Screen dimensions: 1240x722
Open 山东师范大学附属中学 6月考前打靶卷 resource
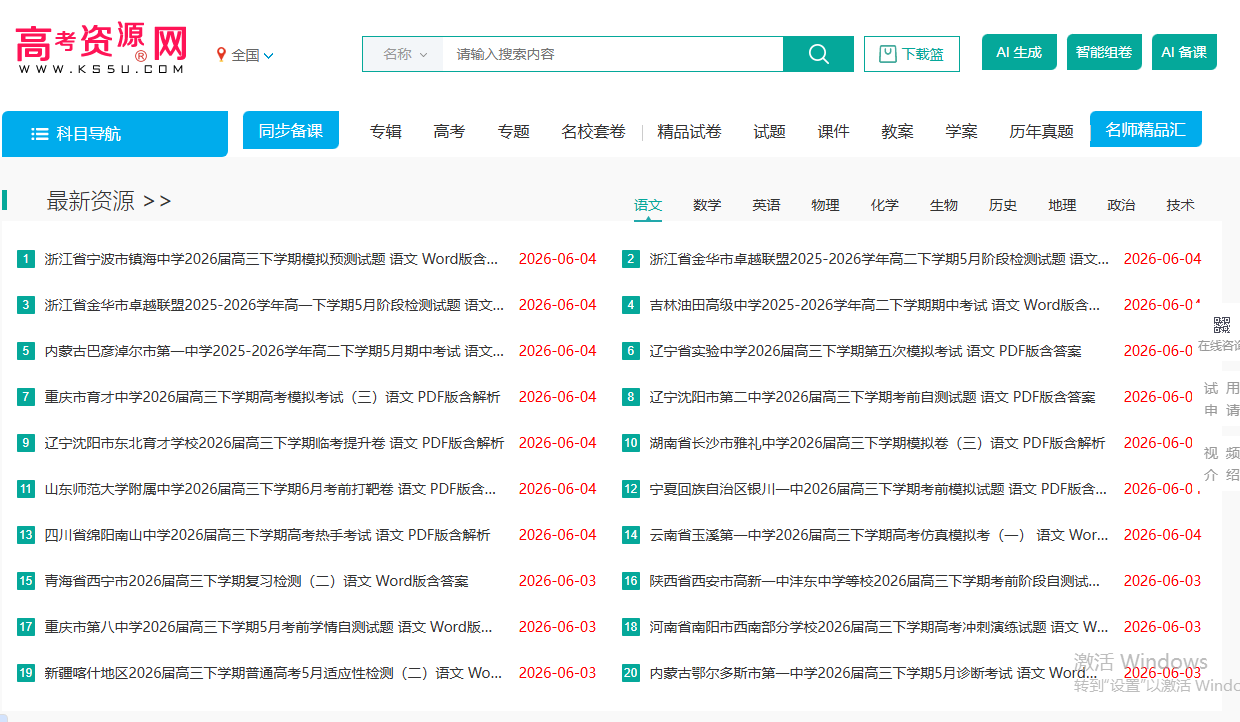pos(271,489)
